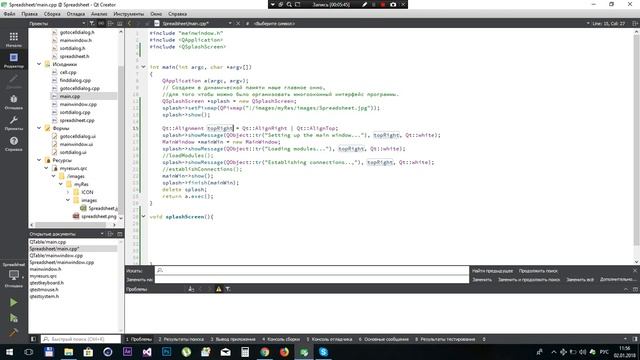Start debugging with the play-bug button
The image size is (640, 360).
coord(13,318)
